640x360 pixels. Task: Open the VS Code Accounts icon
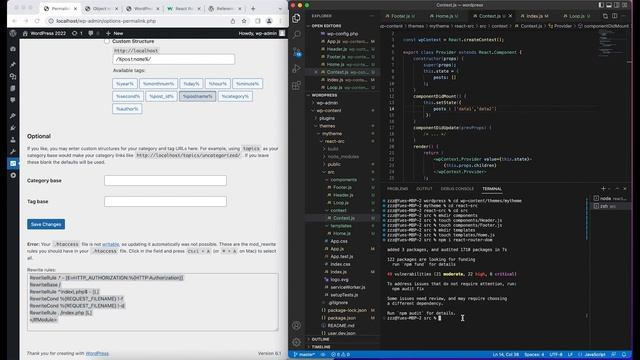click(x=297, y=325)
